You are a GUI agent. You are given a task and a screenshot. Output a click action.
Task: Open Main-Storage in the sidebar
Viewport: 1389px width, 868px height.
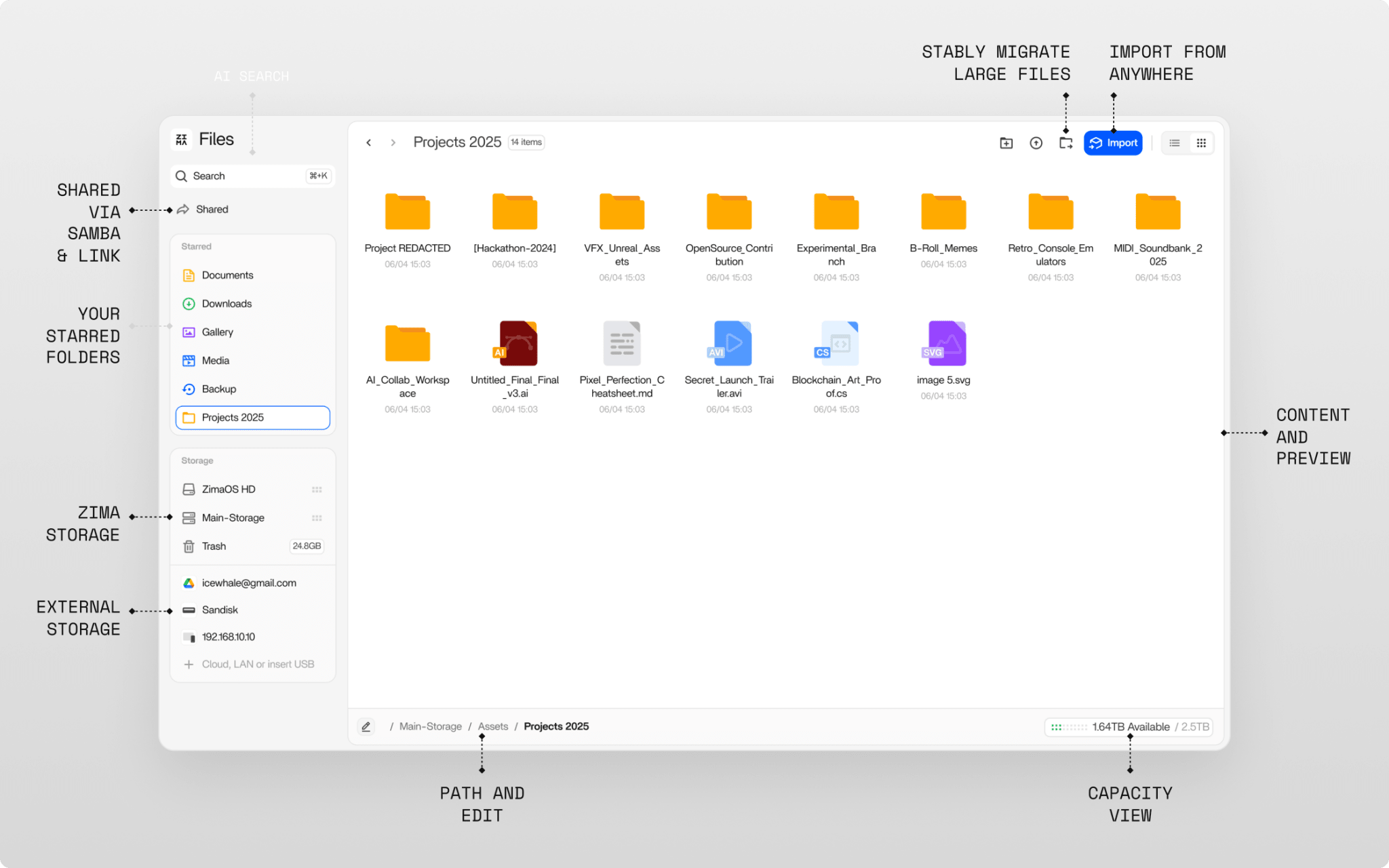[252, 518]
